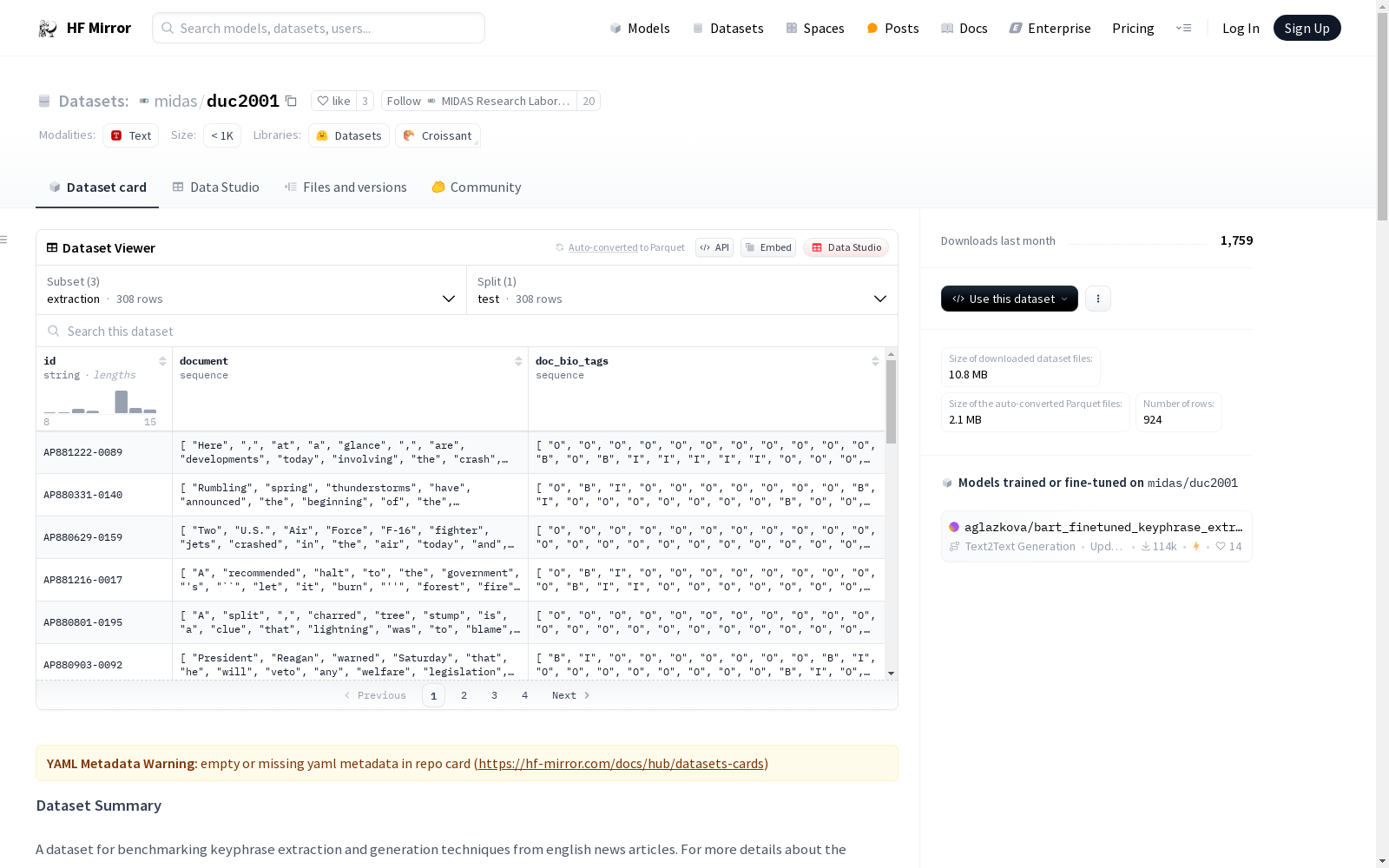Open Data Studio from viewer header
The height and width of the screenshot is (868, 1389).
pos(846,247)
